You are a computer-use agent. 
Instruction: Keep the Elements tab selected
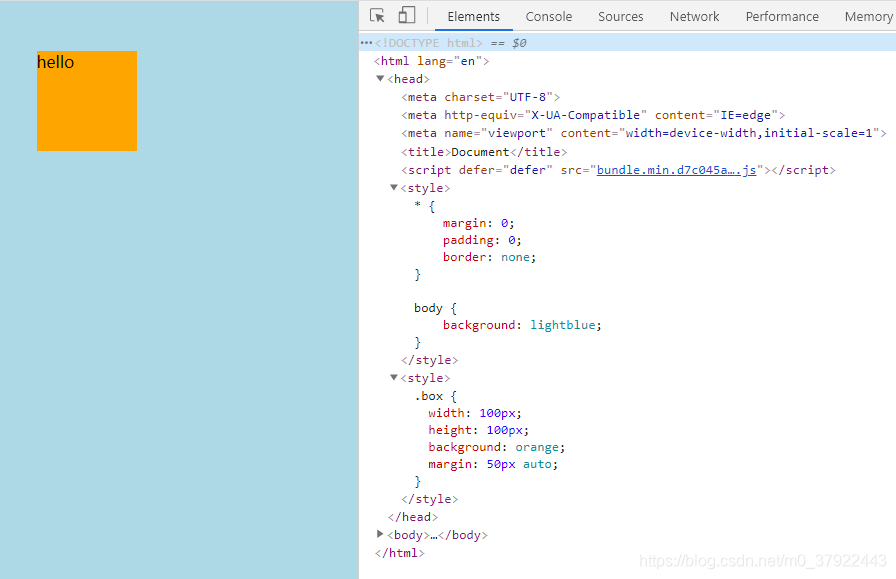(x=473, y=16)
